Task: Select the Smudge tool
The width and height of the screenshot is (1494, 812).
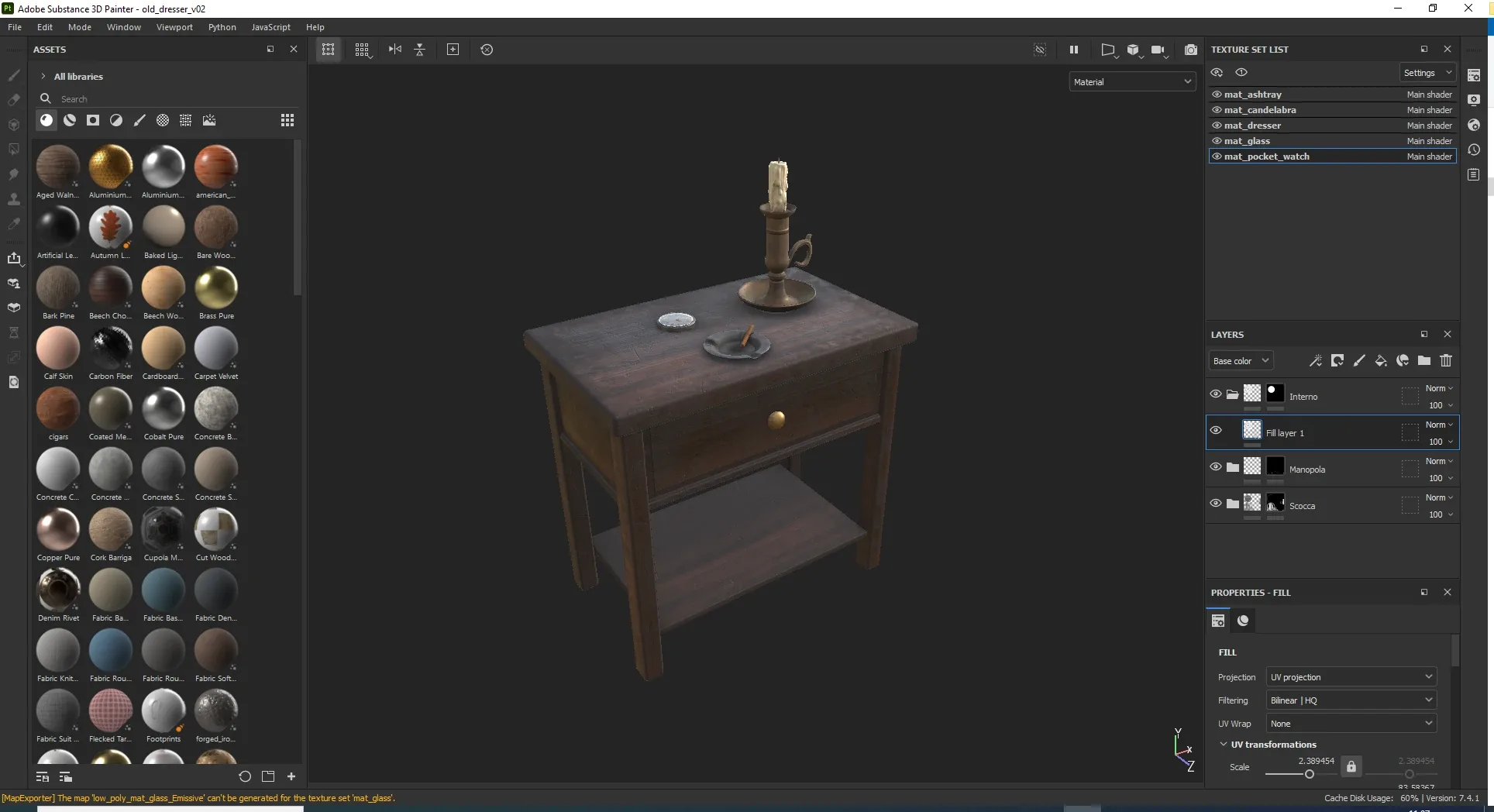Action: (x=14, y=174)
